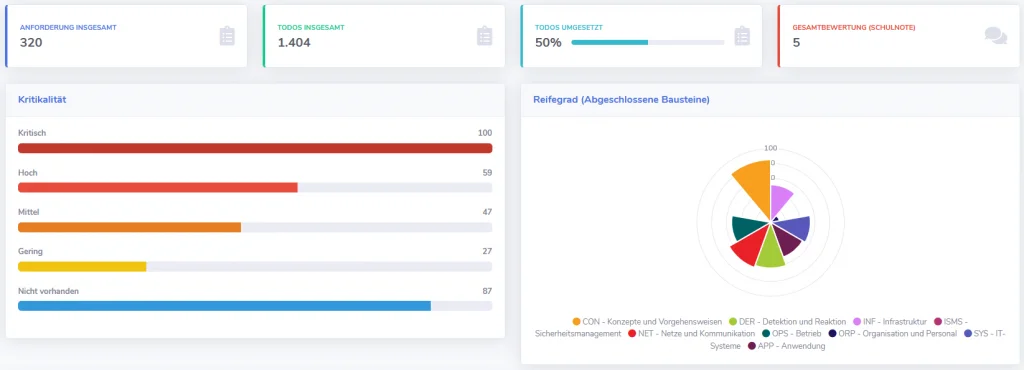Click the 50% text in Todos Umgesetzt
The width and height of the screenshot is (1024, 370).
[548, 43]
